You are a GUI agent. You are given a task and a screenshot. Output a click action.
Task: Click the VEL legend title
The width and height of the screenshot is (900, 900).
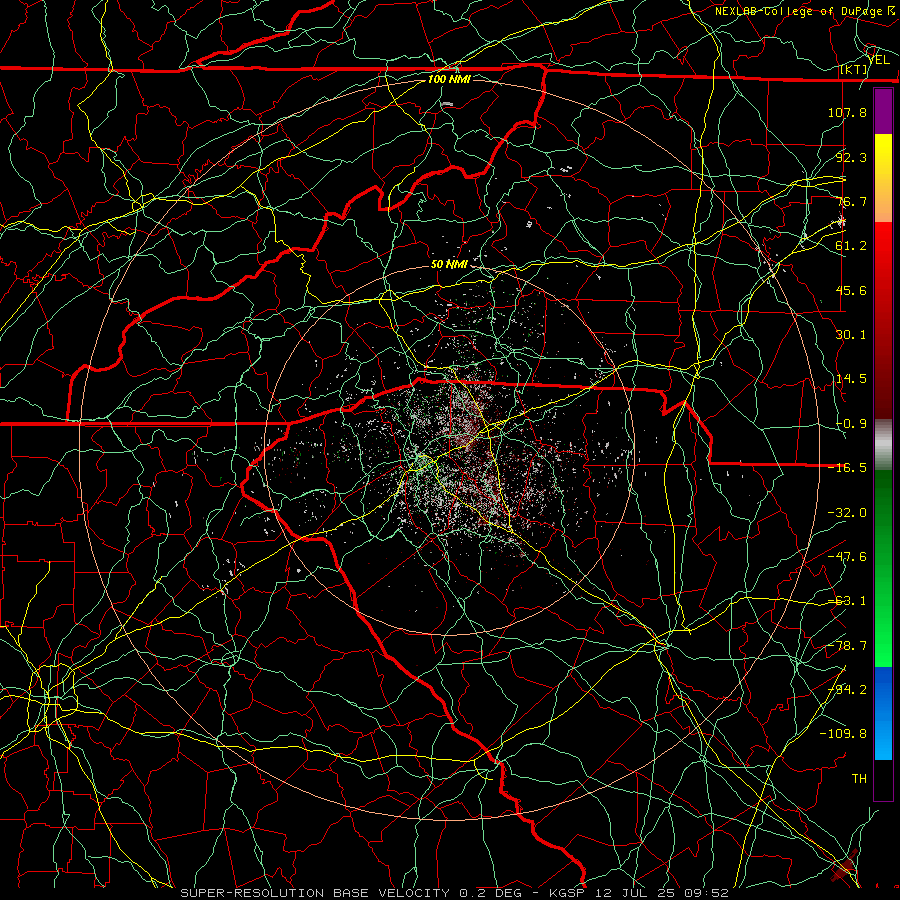pyautogui.click(x=878, y=60)
